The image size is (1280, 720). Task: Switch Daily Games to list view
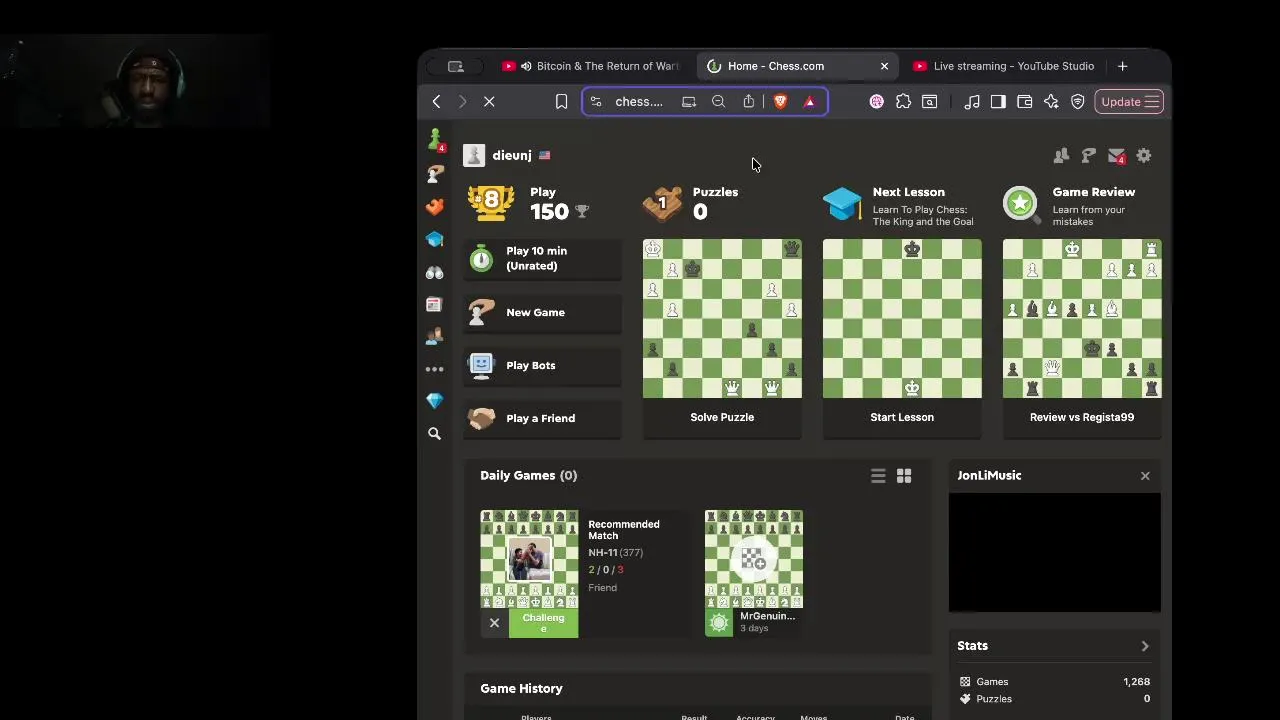coord(878,476)
